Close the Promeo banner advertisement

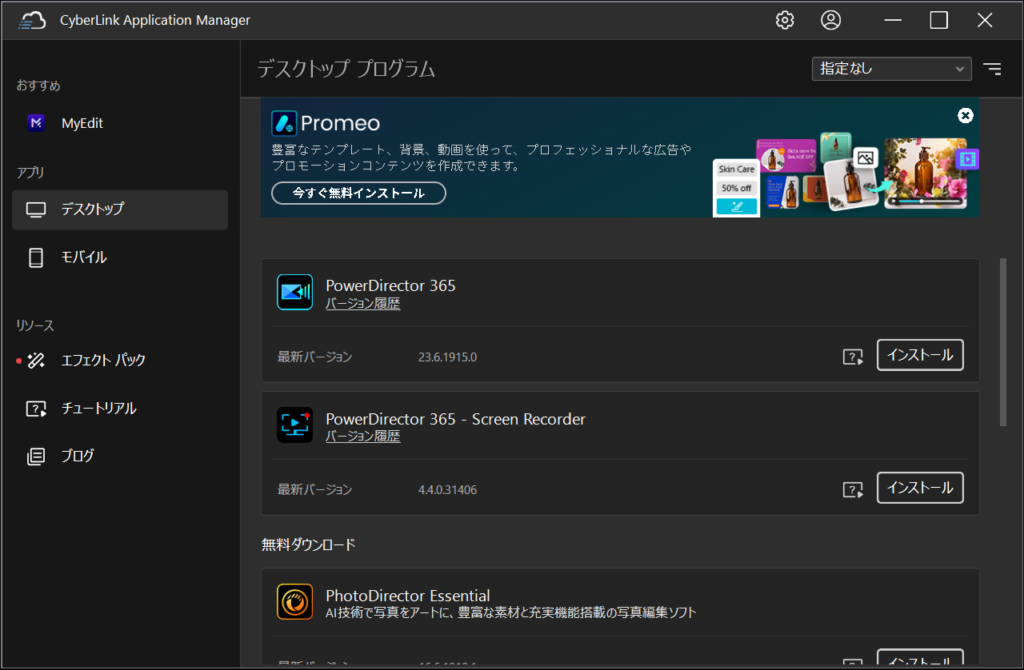(965, 115)
